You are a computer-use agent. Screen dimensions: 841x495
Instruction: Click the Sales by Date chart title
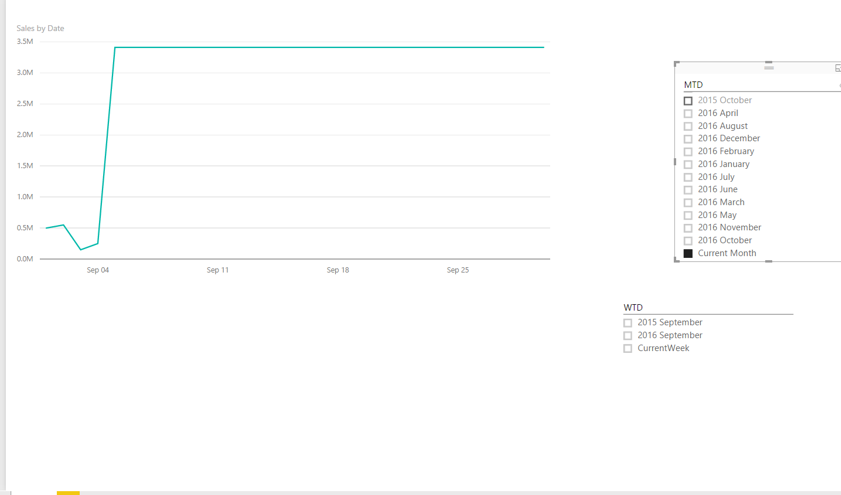click(40, 28)
